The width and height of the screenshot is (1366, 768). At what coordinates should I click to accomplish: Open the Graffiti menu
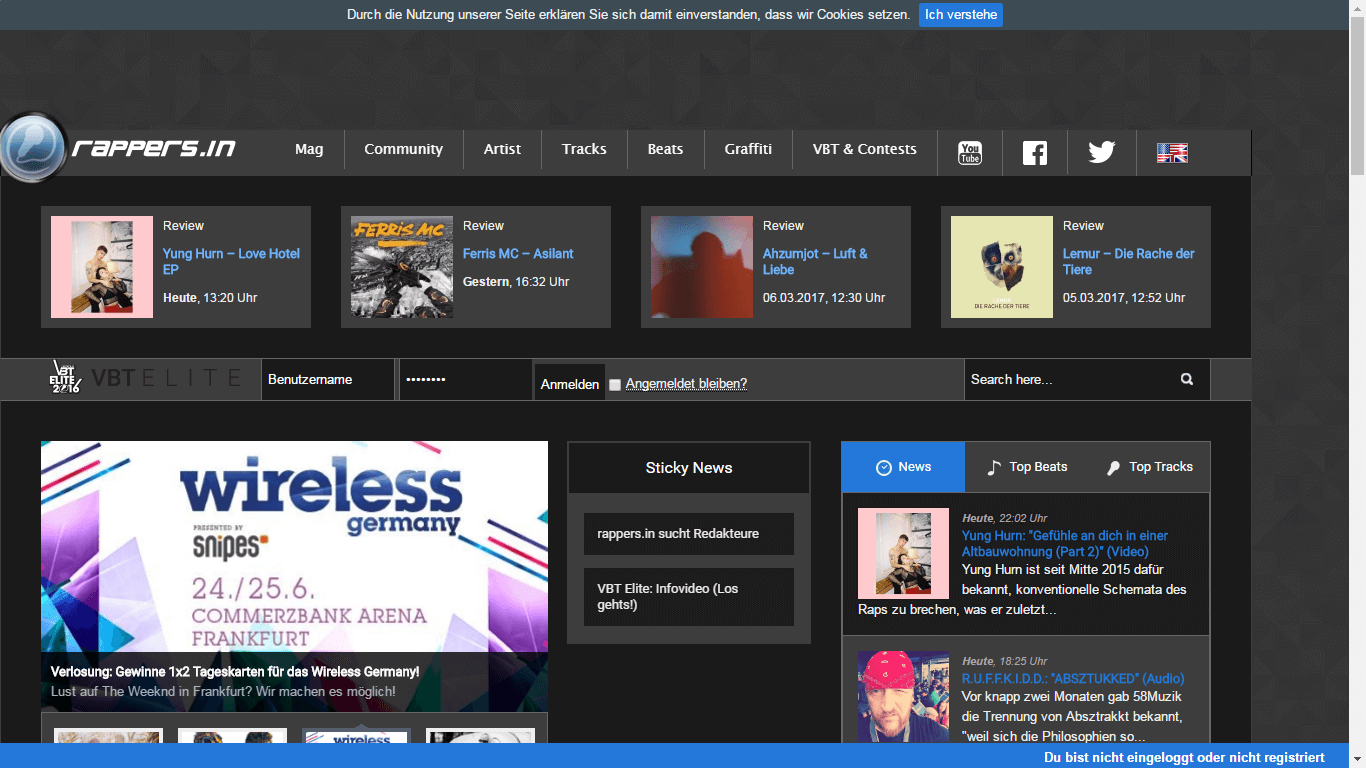(x=748, y=149)
